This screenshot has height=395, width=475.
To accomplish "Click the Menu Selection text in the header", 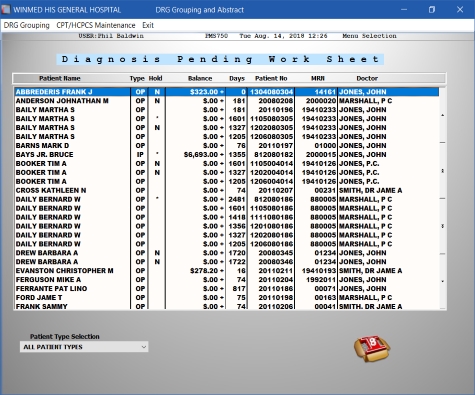I will click(x=369, y=36).
